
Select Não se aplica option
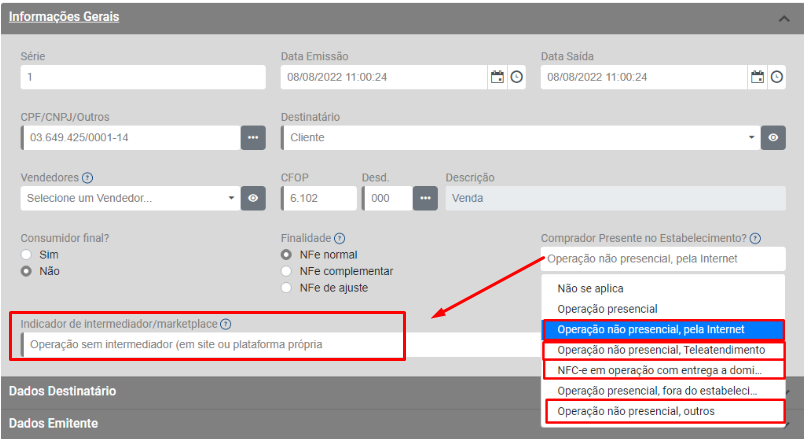point(663,289)
